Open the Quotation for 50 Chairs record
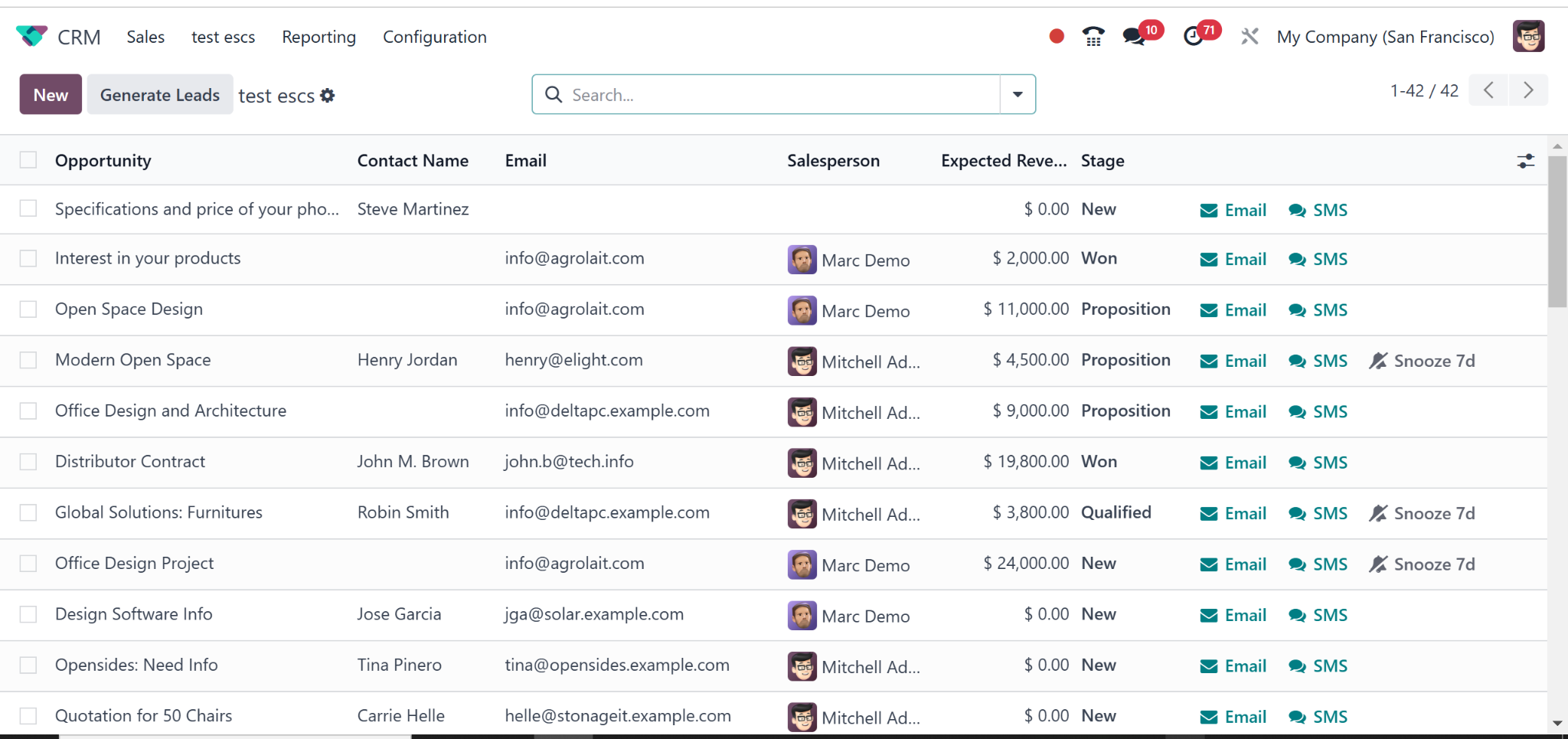This screenshot has height=739, width=1568. pyautogui.click(x=143, y=715)
